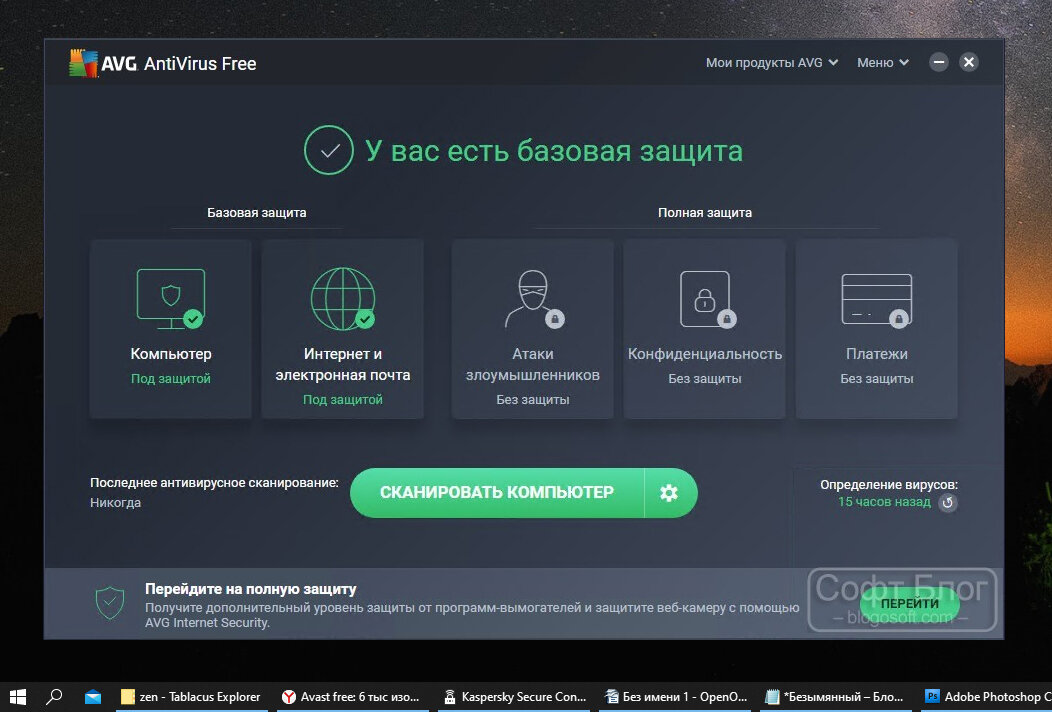Open the Windows Start menu

pyautogui.click(x=18, y=697)
